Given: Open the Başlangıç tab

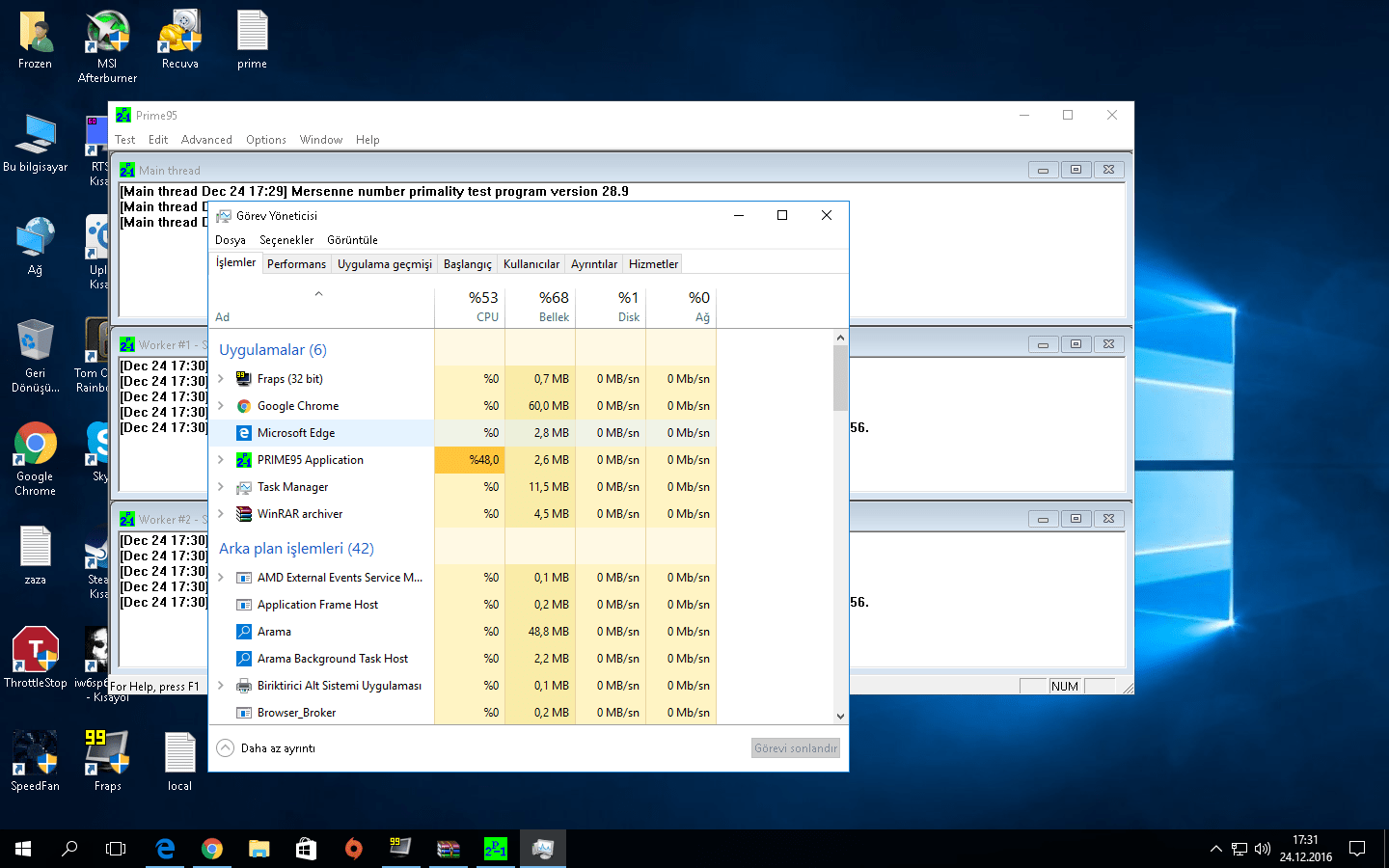Looking at the screenshot, I should 467,264.
